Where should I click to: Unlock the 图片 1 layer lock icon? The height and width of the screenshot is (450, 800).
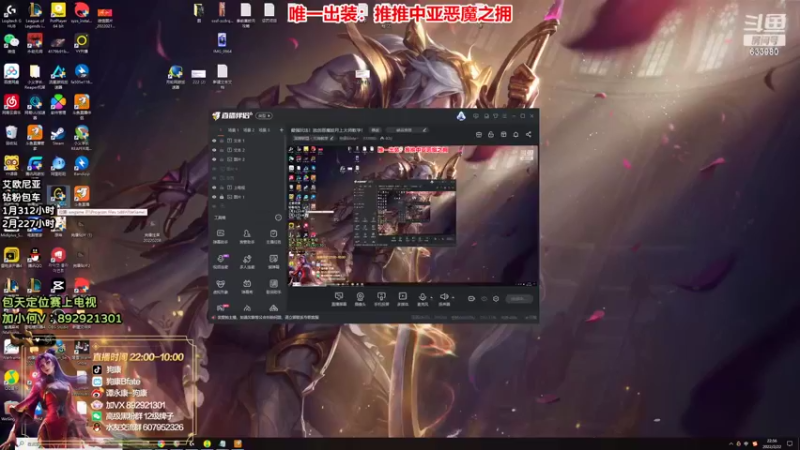click(x=221, y=197)
